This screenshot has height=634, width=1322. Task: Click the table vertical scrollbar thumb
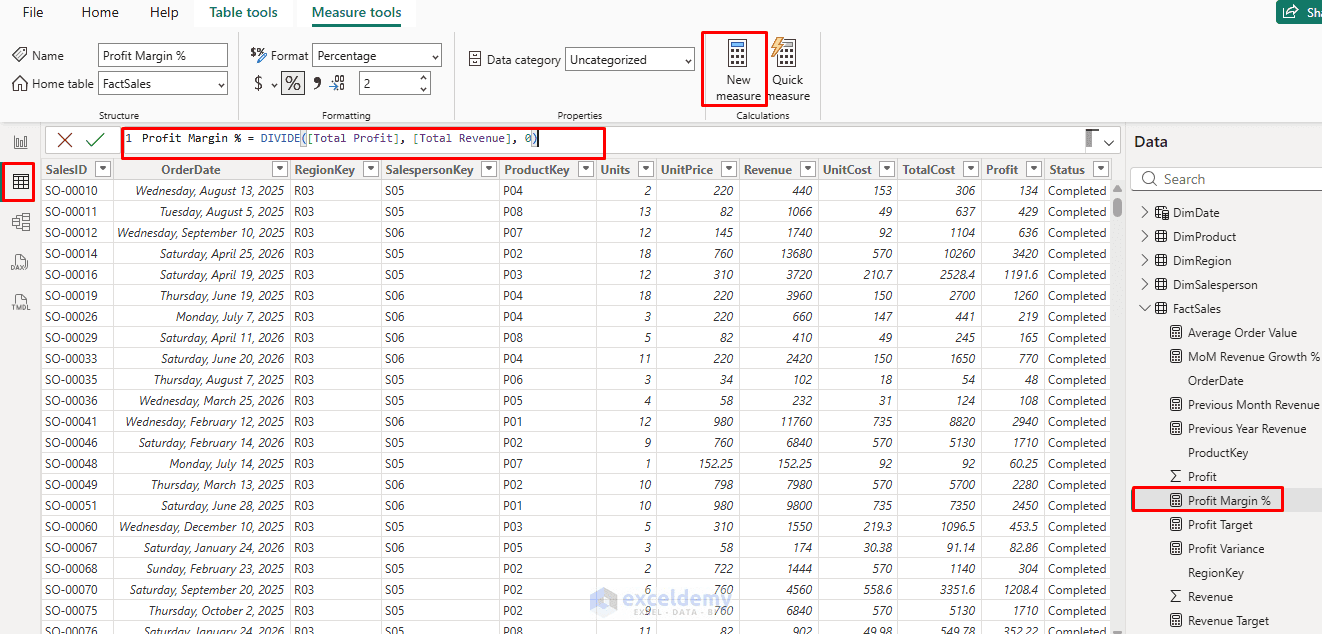[1116, 207]
